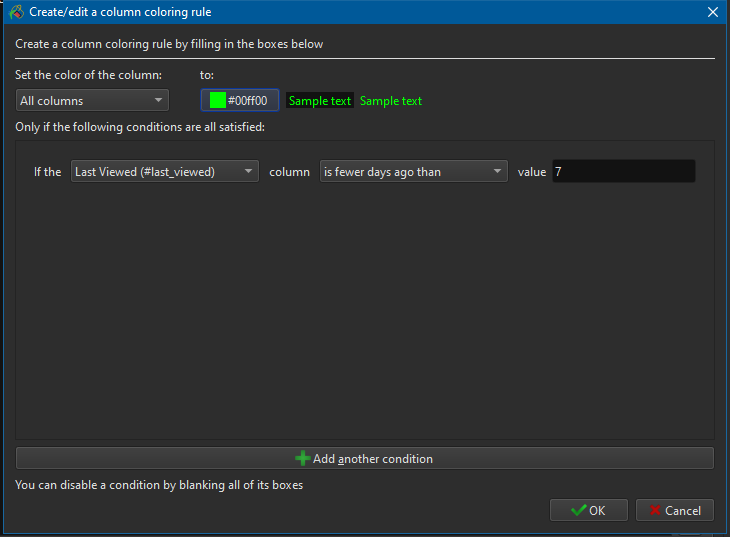
Task: Open the All columns dropdown
Action: (92, 101)
